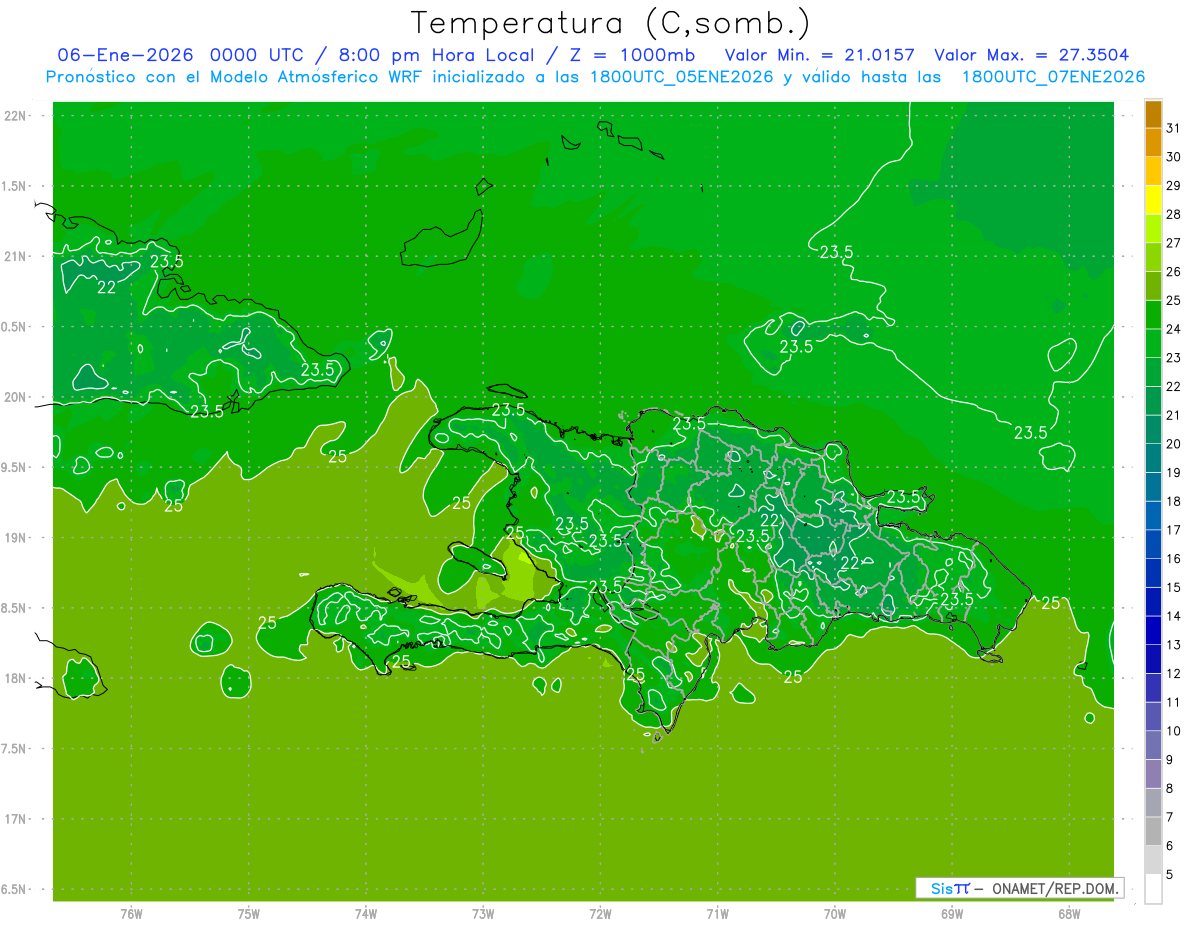Click the "76W" longitude axis label
The image size is (1200, 927).
[131, 914]
